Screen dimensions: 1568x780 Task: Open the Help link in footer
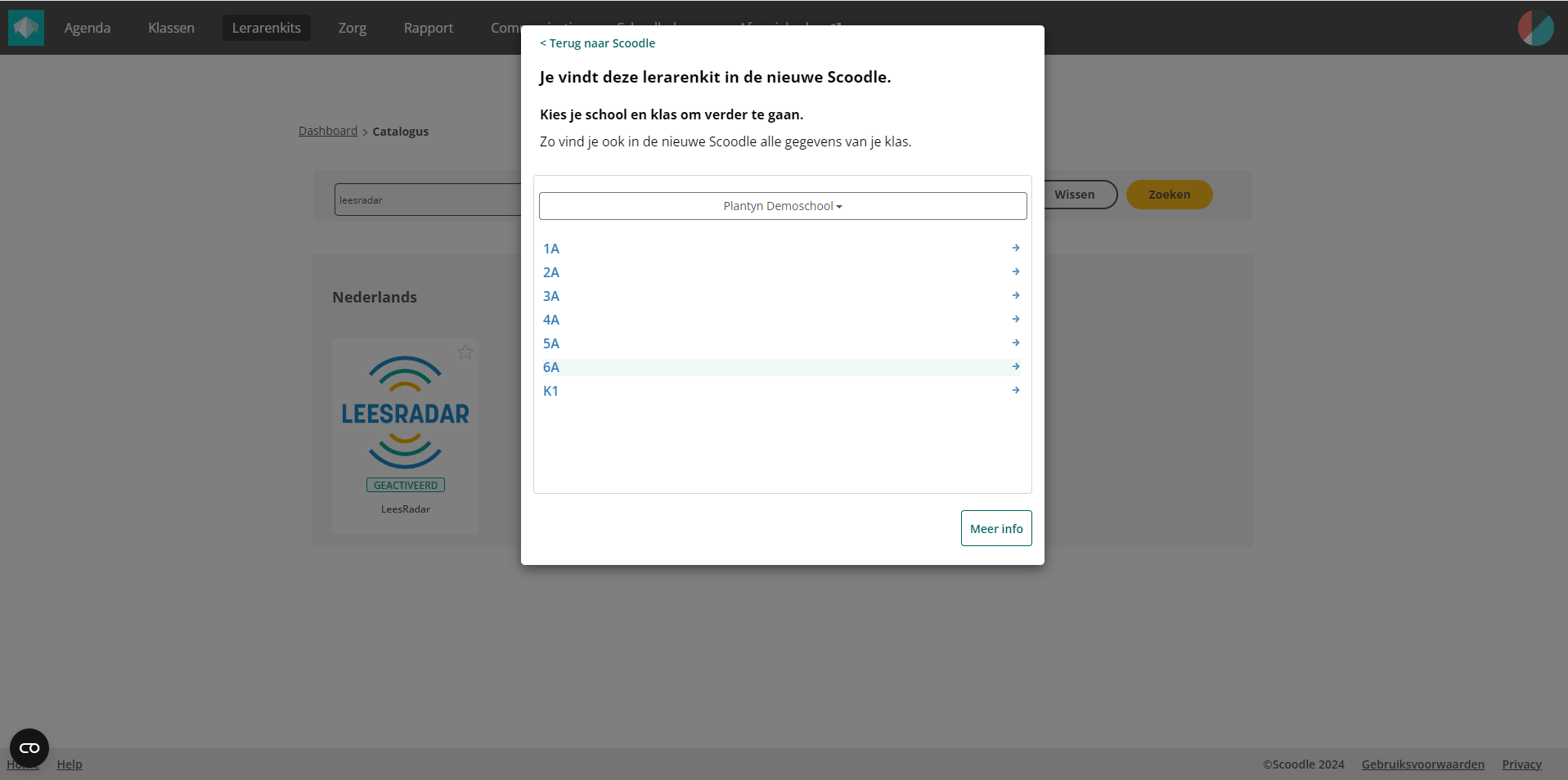[x=70, y=764]
